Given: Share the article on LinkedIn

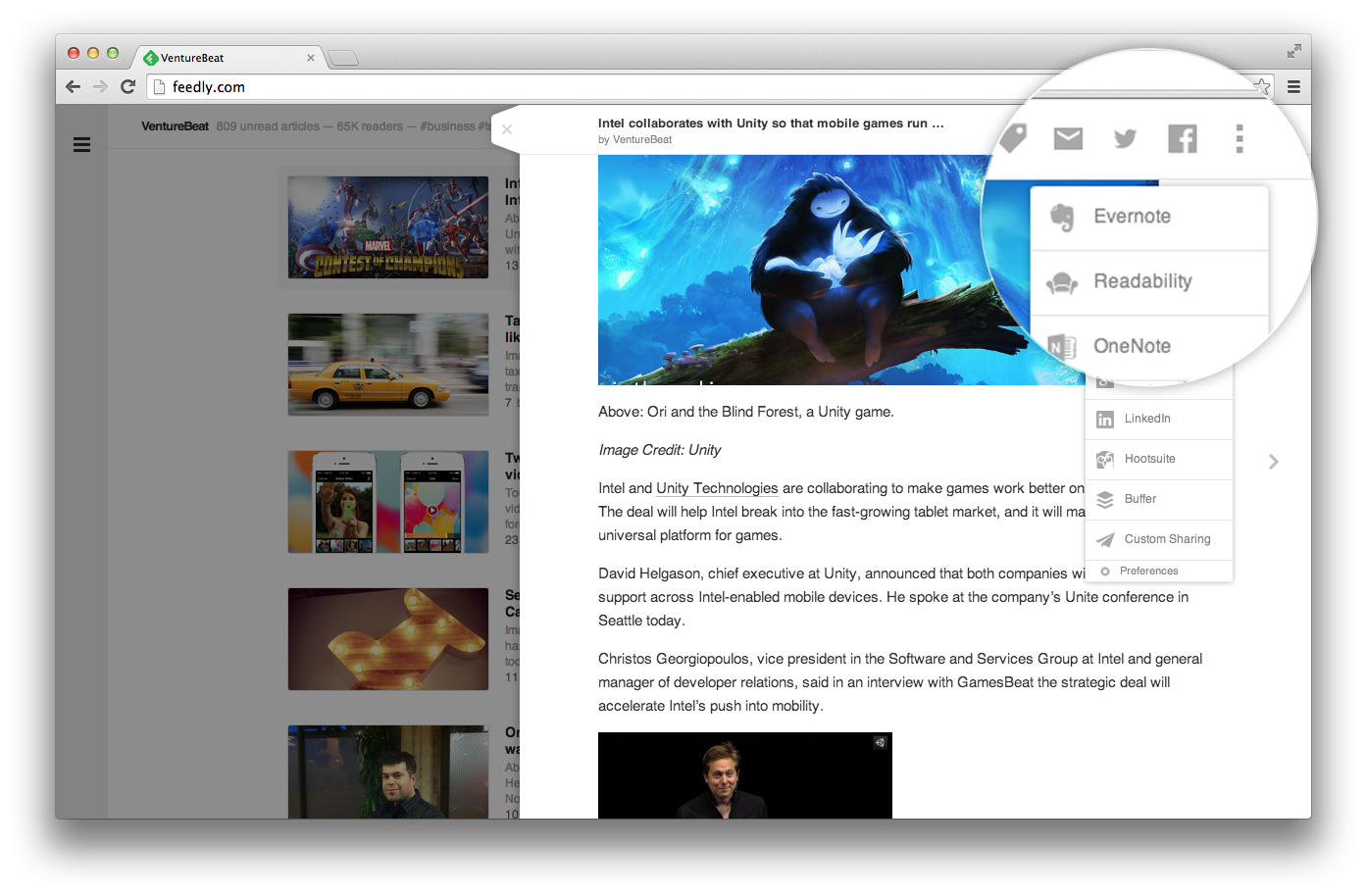Looking at the screenshot, I should coord(1146,419).
